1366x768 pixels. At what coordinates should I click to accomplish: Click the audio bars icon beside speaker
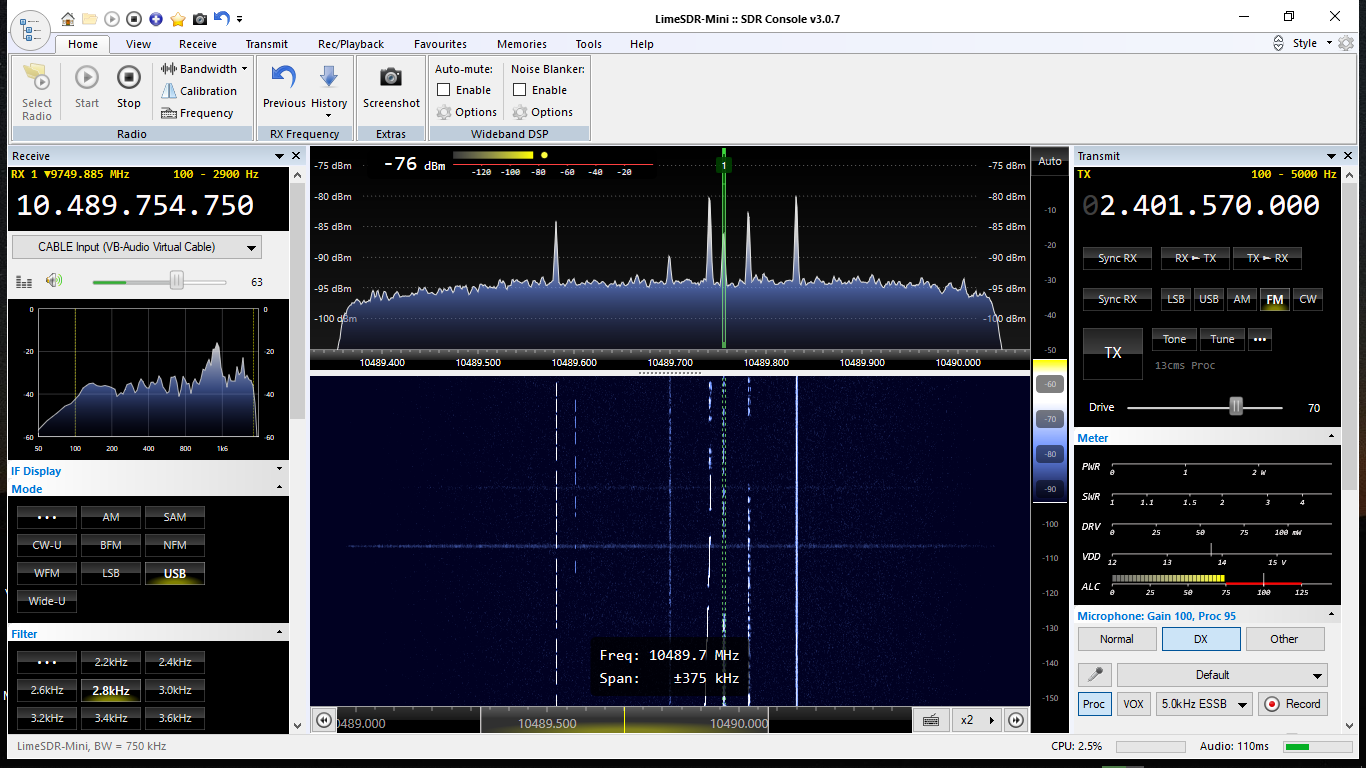click(24, 282)
